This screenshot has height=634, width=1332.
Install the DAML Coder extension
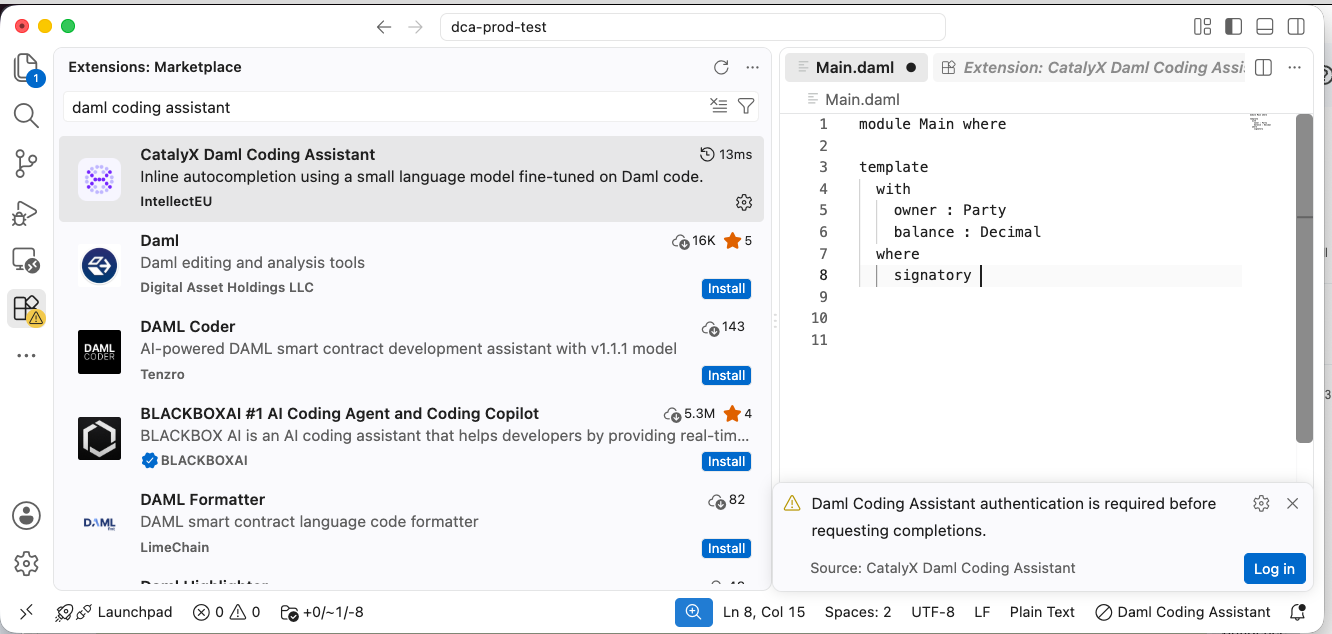[726, 376]
